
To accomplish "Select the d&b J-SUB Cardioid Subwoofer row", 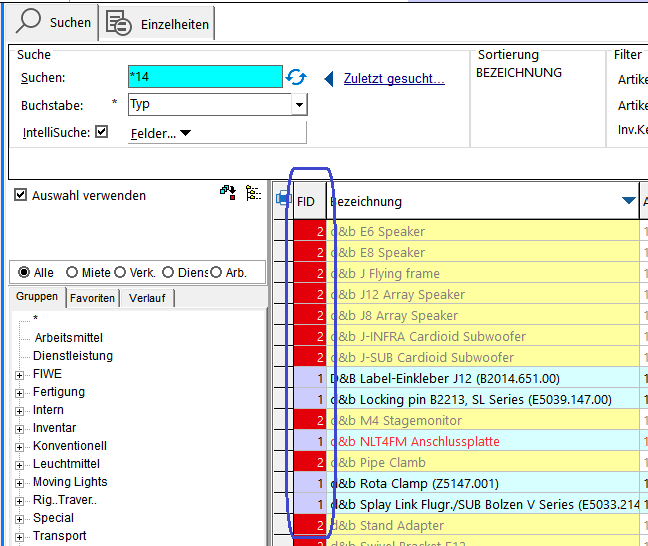I will click(x=483, y=358).
